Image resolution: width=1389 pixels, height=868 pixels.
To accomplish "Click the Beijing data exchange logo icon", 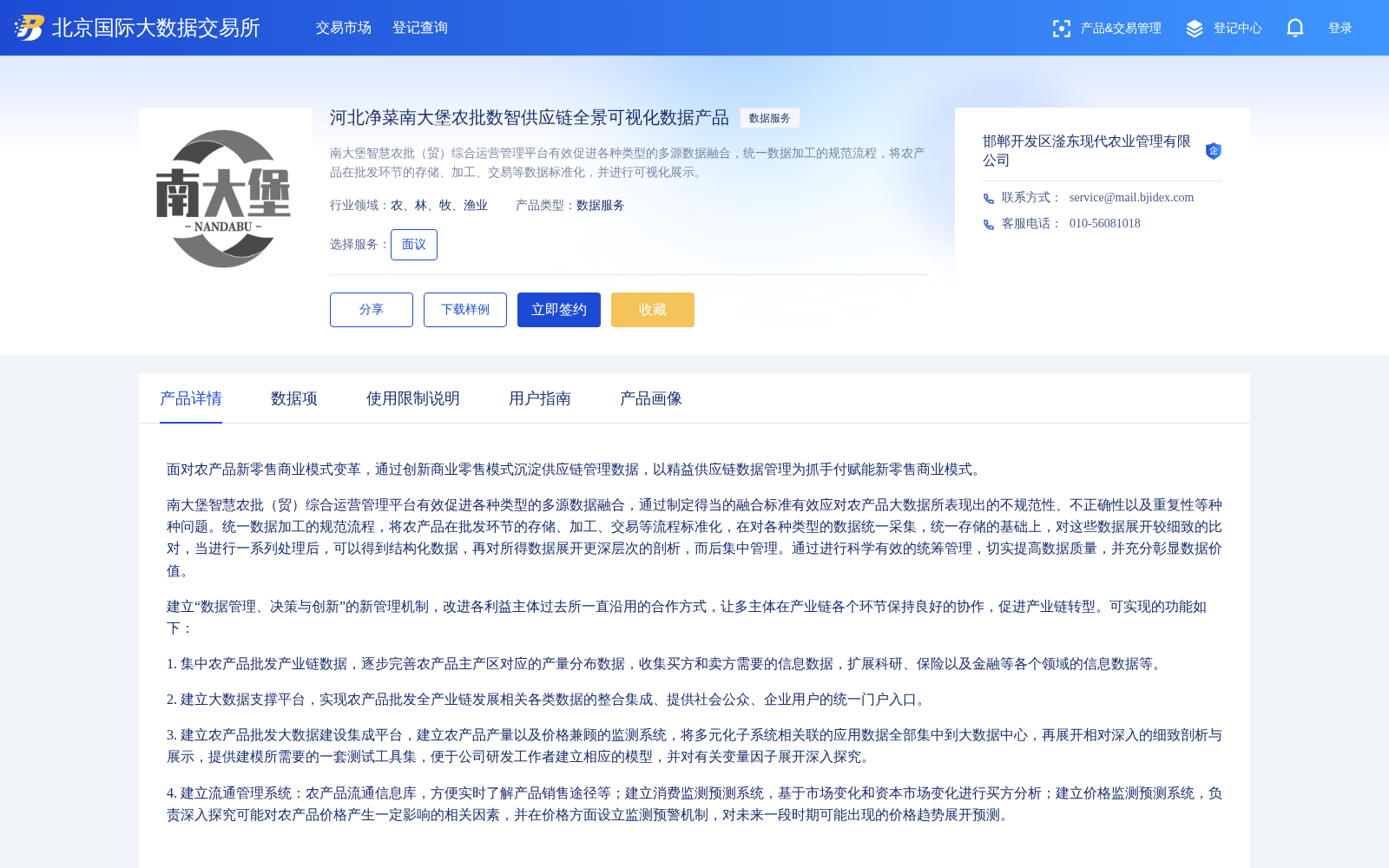I will pos(30,28).
